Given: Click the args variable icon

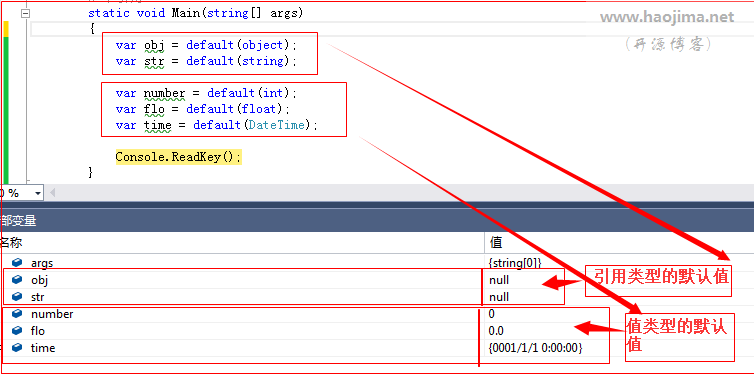Looking at the screenshot, I should 17,262.
